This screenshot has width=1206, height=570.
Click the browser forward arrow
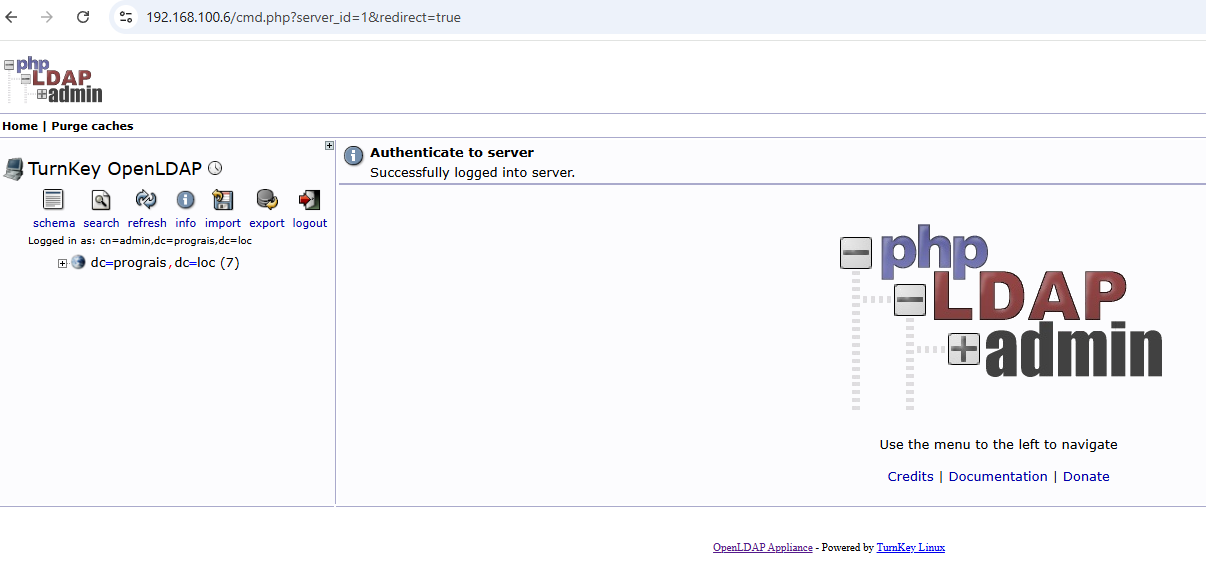(x=47, y=17)
